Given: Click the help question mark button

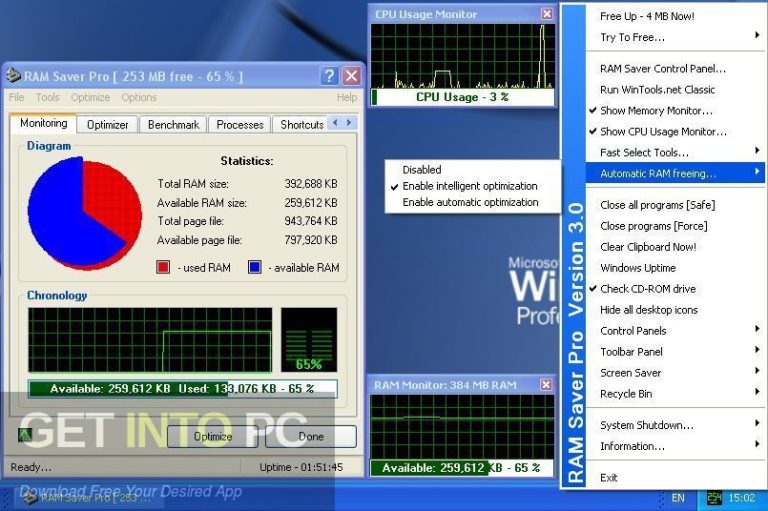Looking at the screenshot, I should tap(329, 76).
